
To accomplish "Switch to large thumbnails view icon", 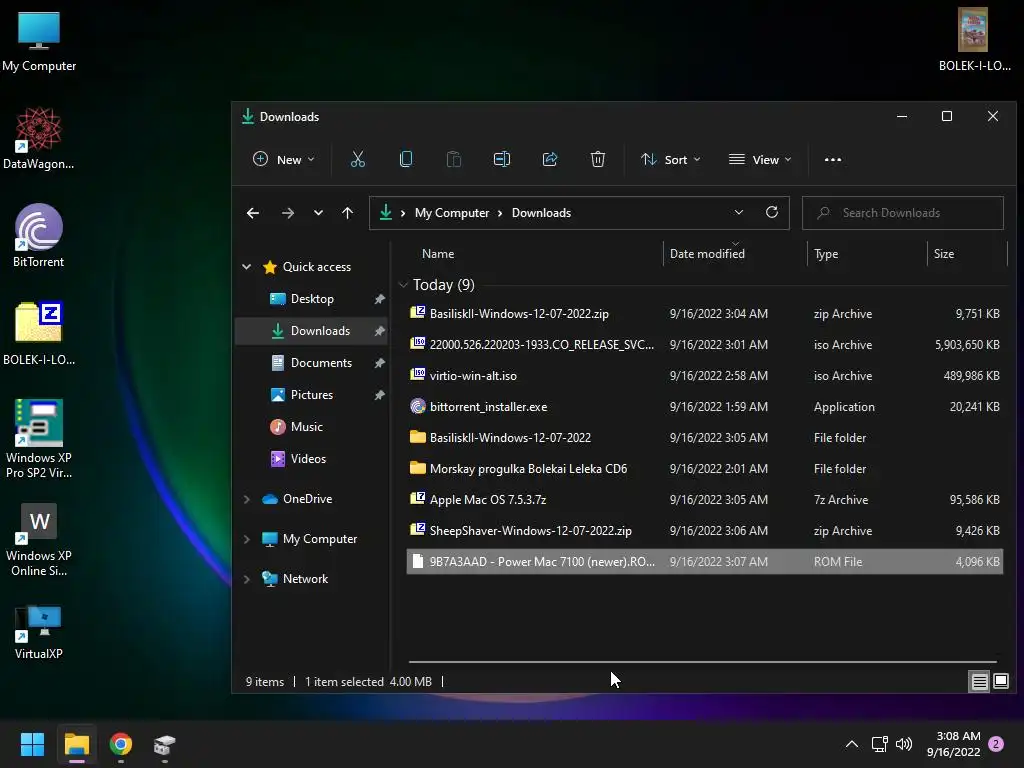I will (1000, 682).
